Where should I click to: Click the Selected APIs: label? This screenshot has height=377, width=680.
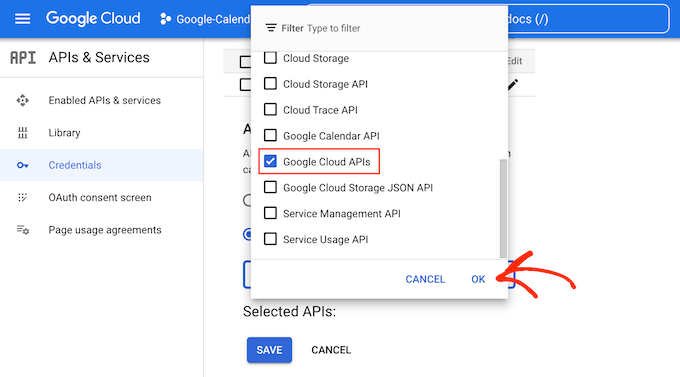tap(289, 311)
